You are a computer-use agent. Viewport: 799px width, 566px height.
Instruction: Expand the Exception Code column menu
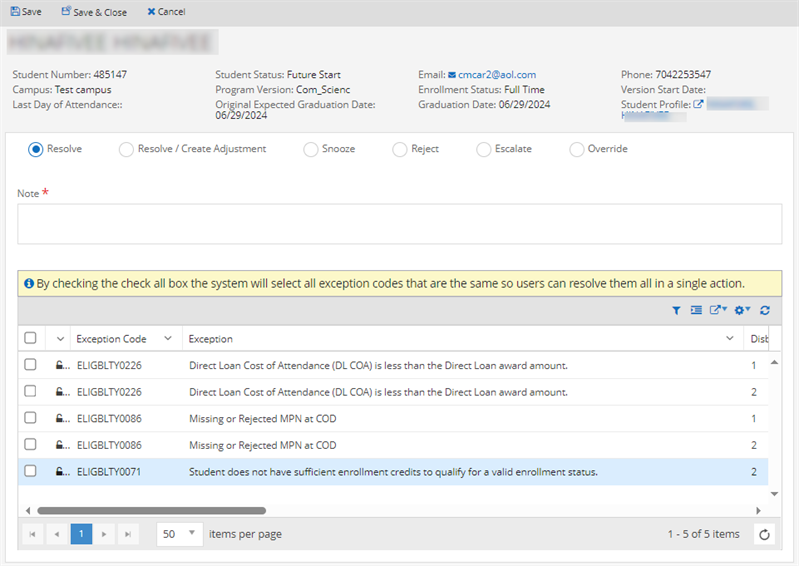tap(167, 339)
